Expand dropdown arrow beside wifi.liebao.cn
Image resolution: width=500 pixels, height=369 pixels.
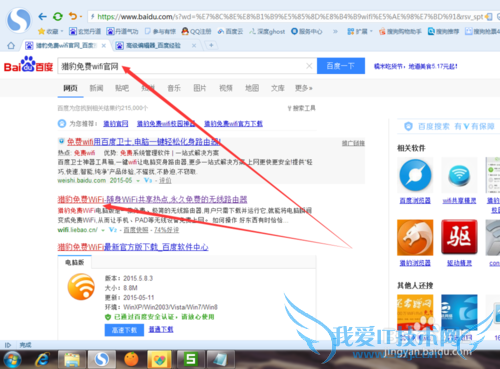pyautogui.click(x=103, y=230)
